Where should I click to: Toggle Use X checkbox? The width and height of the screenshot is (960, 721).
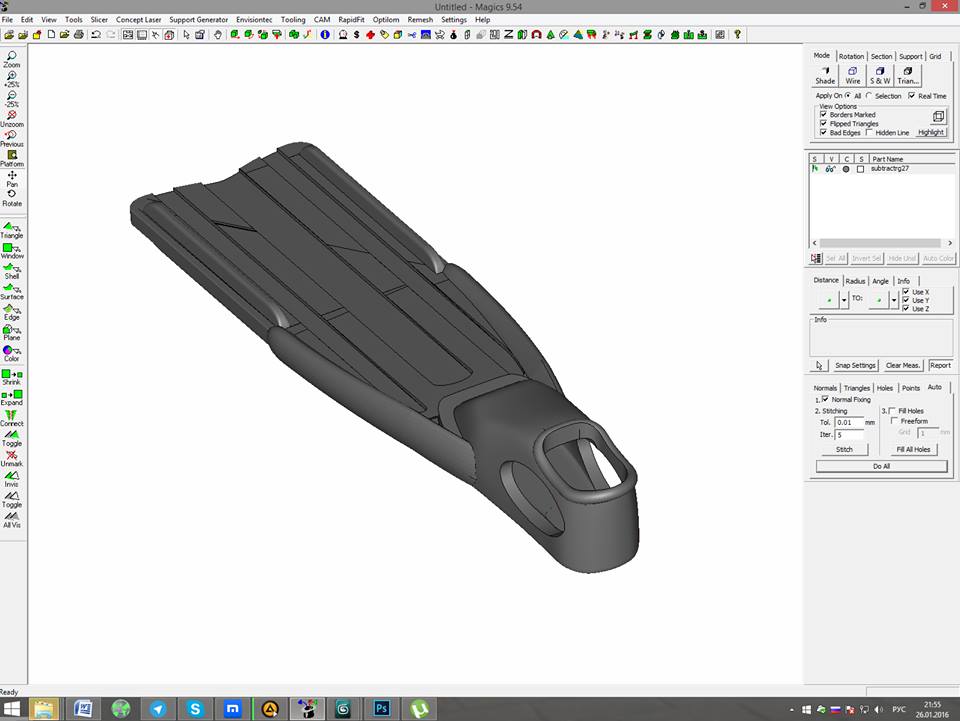click(906, 292)
